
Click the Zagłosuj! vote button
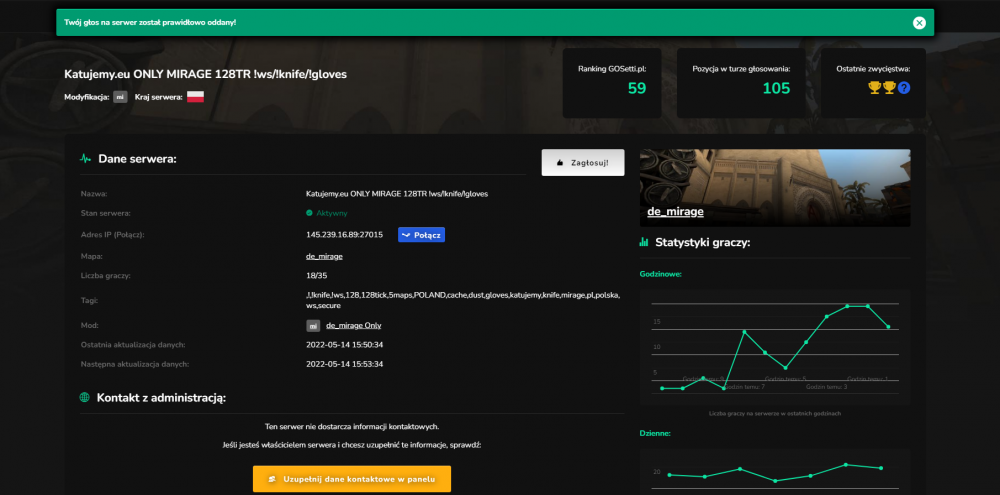click(583, 163)
